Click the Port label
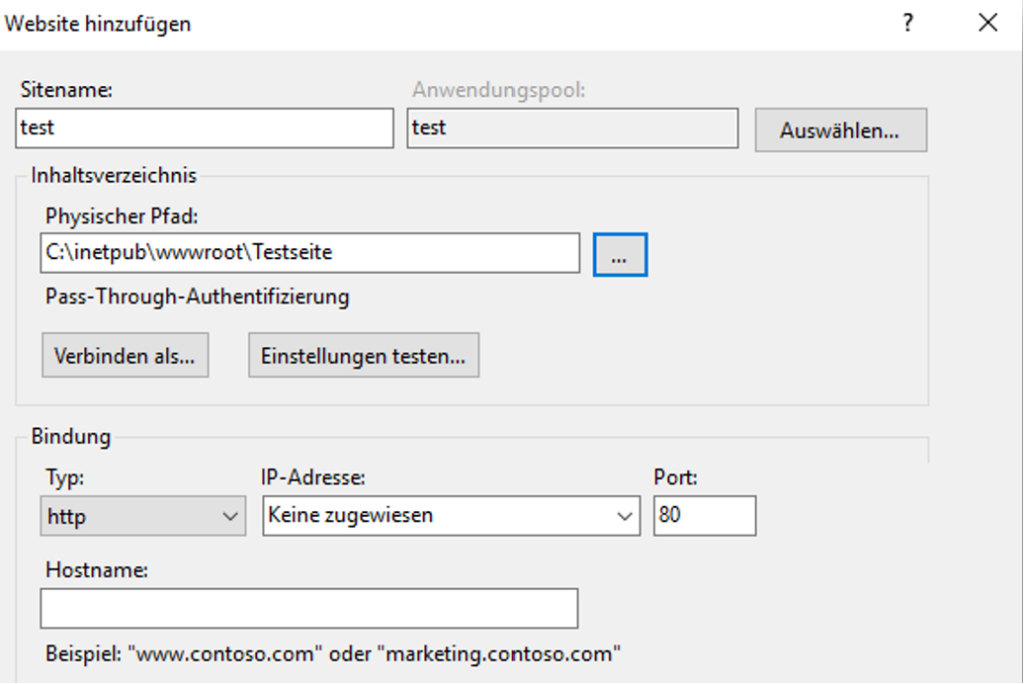This screenshot has width=1024, height=684. pyautogui.click(x=675, y=478)
